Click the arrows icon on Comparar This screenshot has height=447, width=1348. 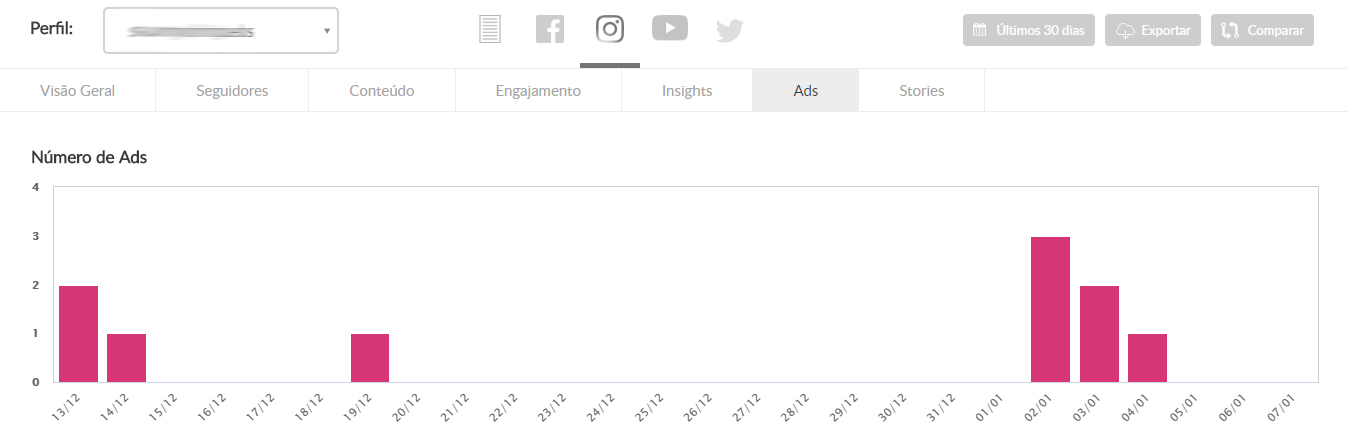1230,31
